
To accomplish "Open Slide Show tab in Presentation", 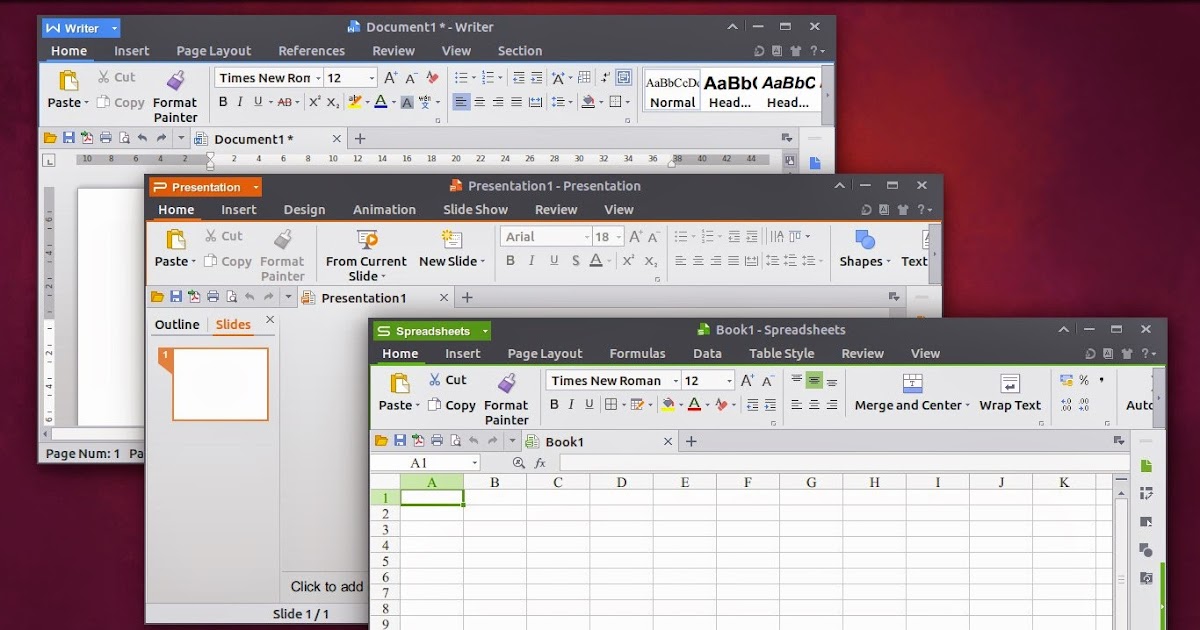I will coord(475,210).
